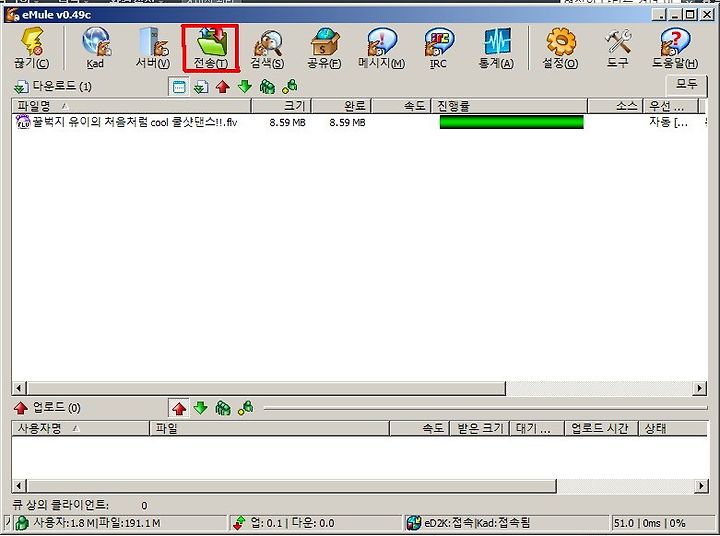Sort uploads by 대기 column header
Image resolution: width=720 pixels, height=536 pixels.
click(x=537, y=429)
